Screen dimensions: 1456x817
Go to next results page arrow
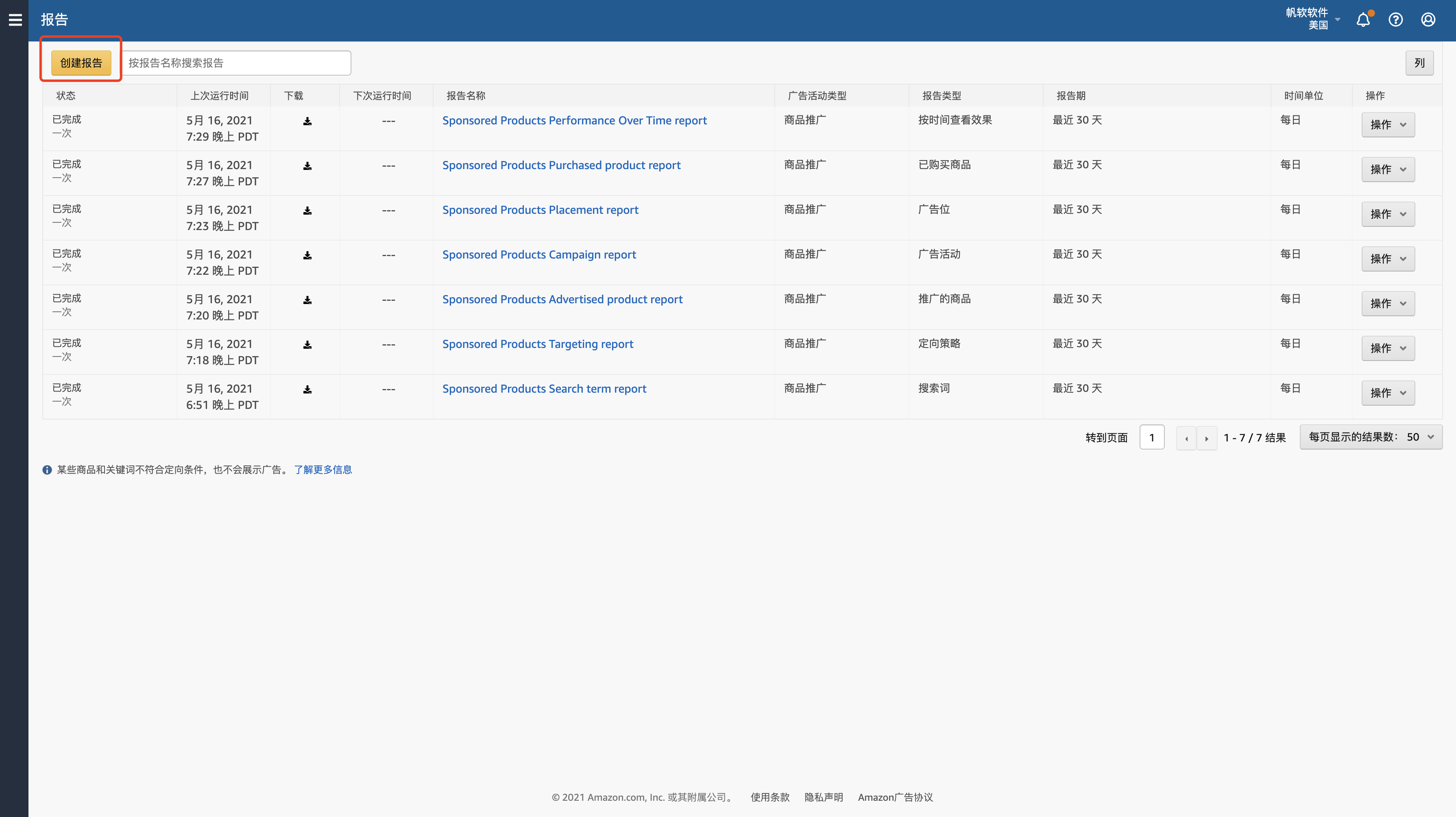point(1206,438)
